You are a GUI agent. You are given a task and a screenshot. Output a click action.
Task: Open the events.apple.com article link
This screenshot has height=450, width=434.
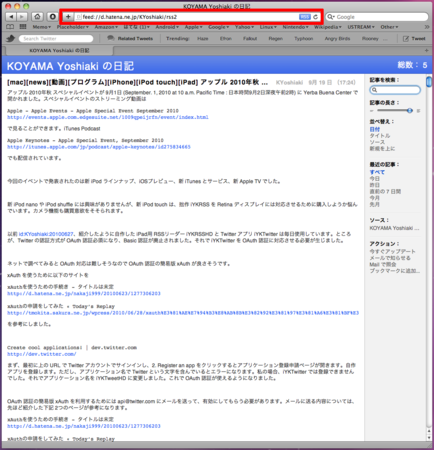coord(108,117)
